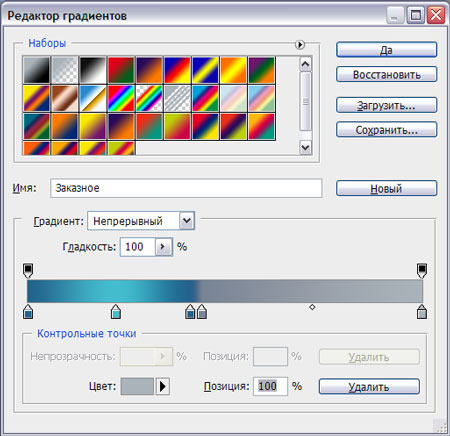Image resolution: width=450 pixels, height=436 pixels.
Task: Click the active Удалить button
Action: [x=369, y=387]
